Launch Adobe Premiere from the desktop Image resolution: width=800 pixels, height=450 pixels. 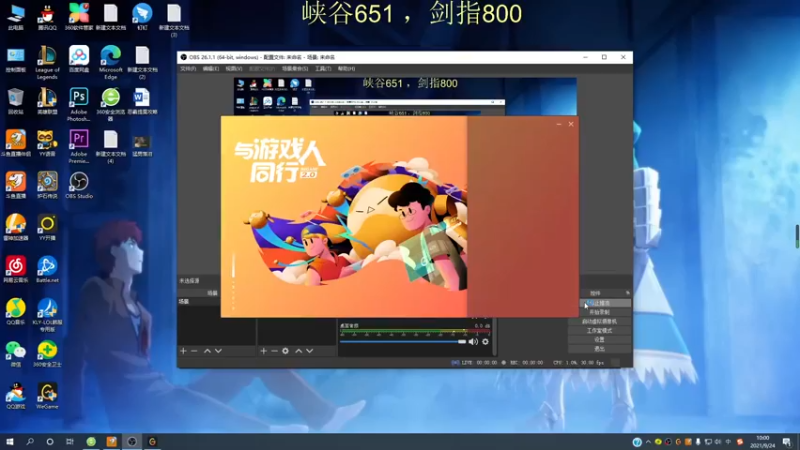(79, 146)
